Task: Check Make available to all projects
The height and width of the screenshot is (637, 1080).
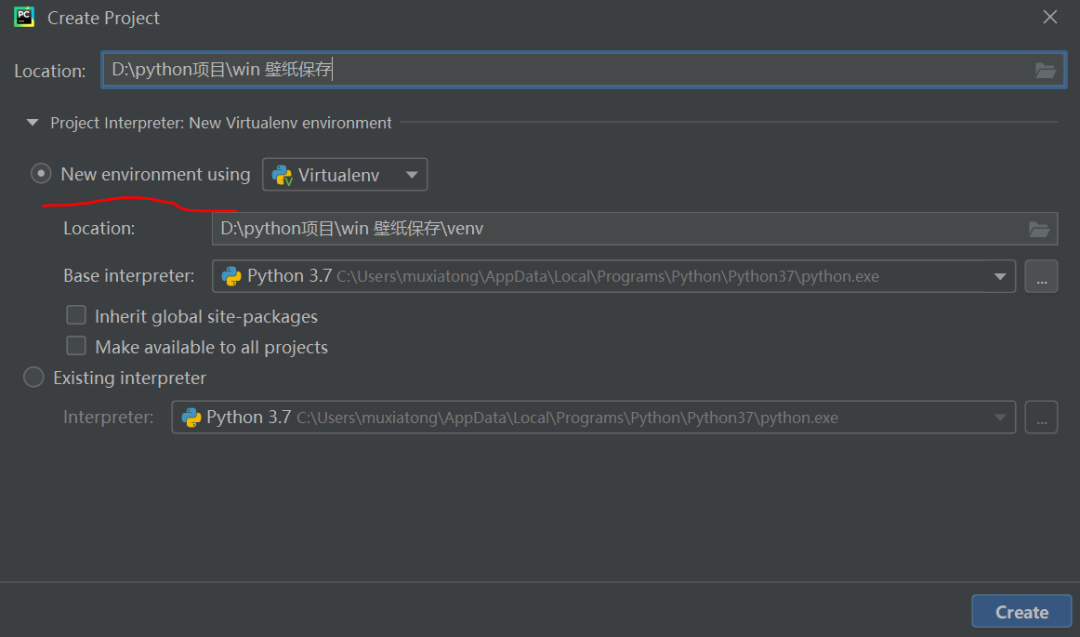Action: coord(76,347)
